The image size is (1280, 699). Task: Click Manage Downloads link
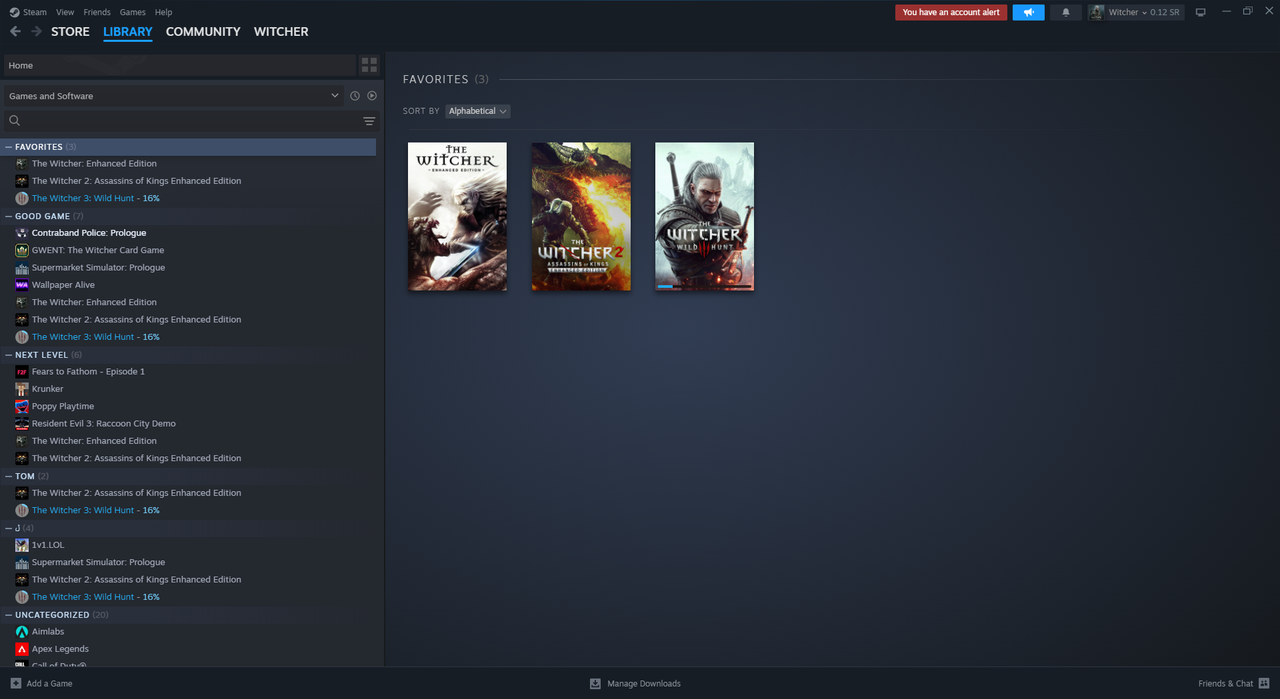tap(644, 683)
